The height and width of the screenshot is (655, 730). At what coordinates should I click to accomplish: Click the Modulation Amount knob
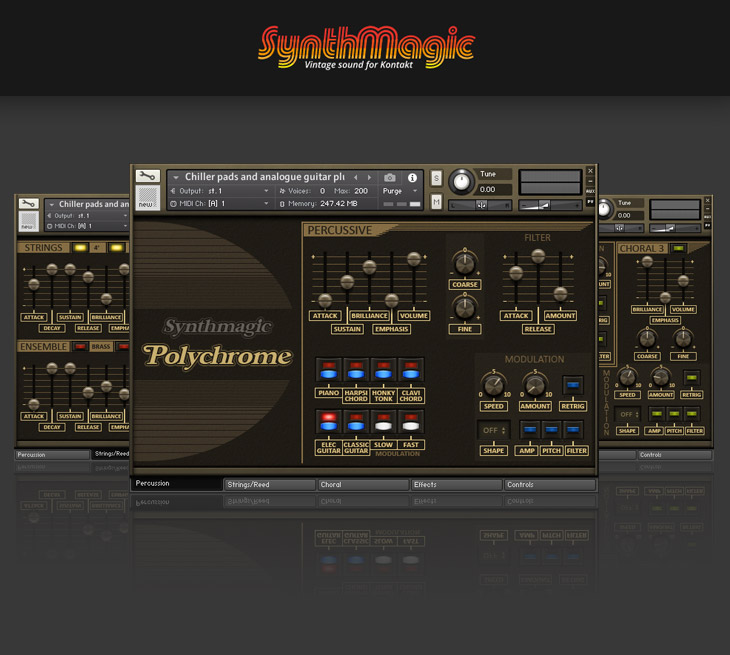coord(535,385)
